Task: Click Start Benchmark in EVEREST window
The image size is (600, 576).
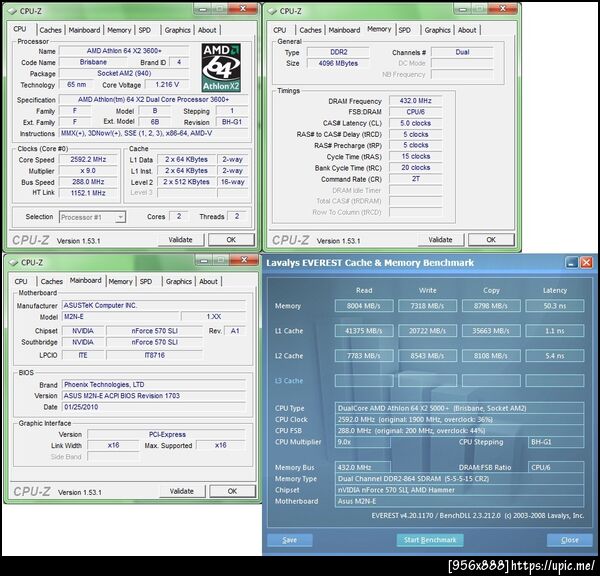Action: (x=430, y=540)
